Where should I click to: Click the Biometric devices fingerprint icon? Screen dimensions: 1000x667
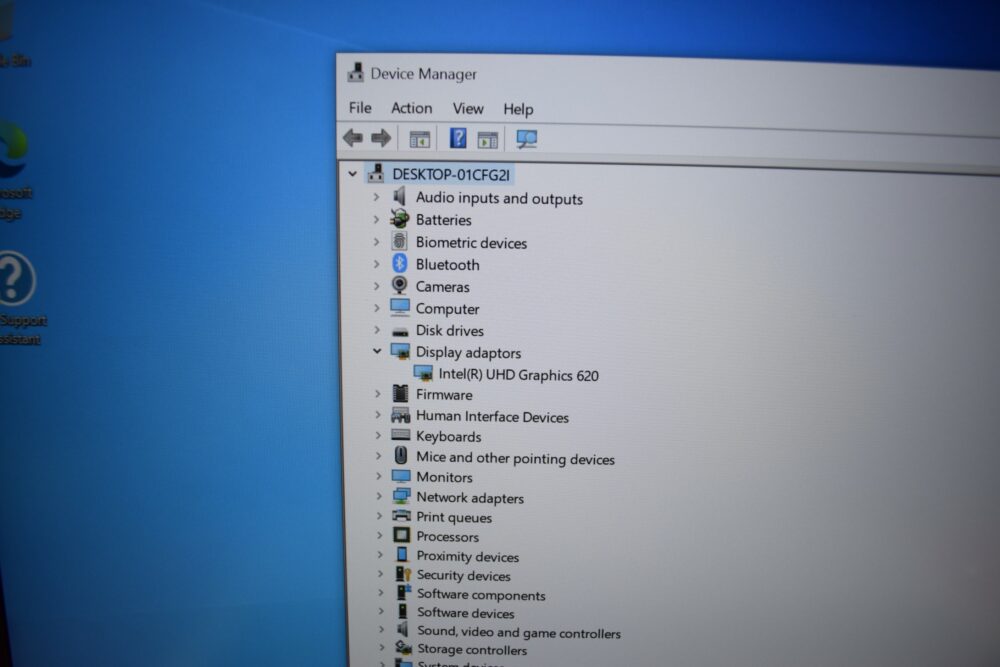point(400,241)
